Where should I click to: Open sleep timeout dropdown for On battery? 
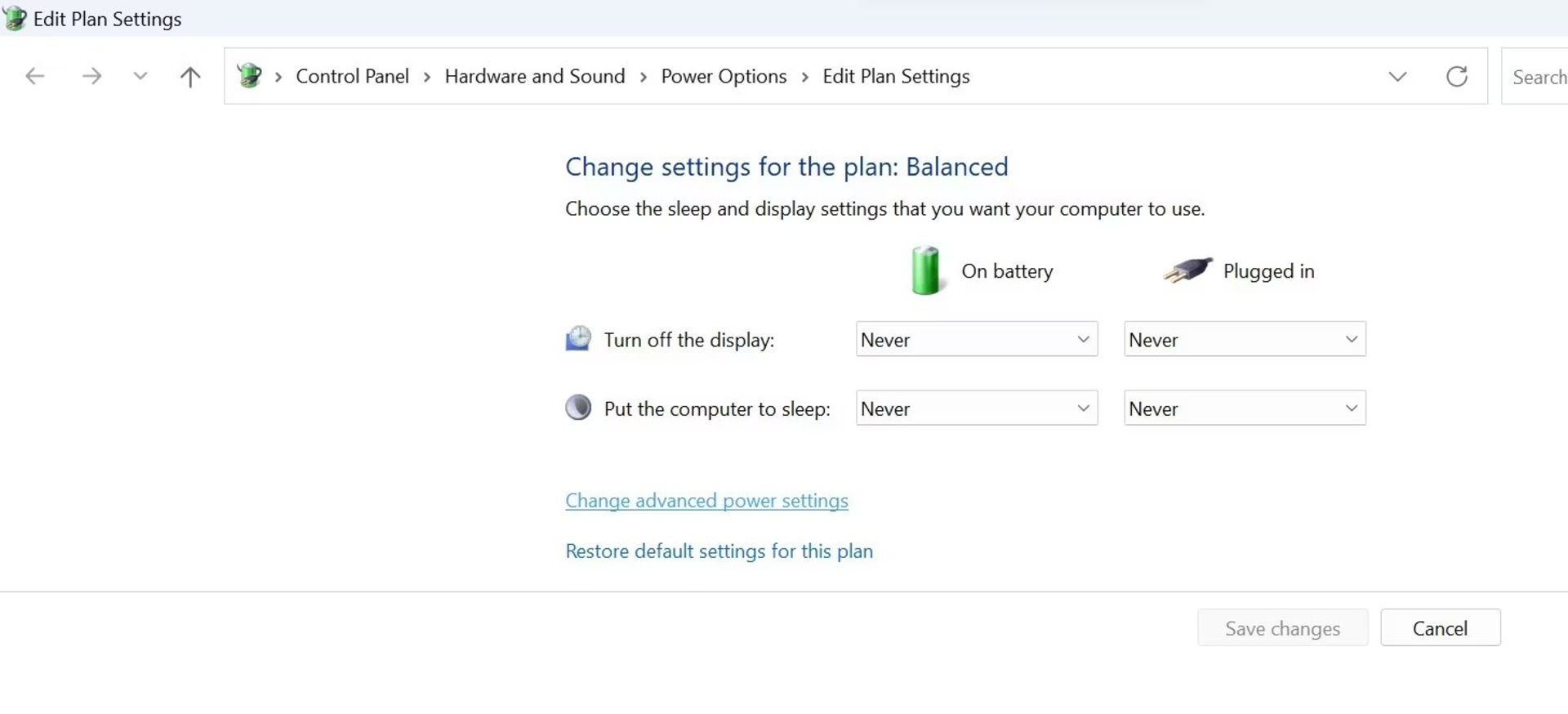point(976,408)
